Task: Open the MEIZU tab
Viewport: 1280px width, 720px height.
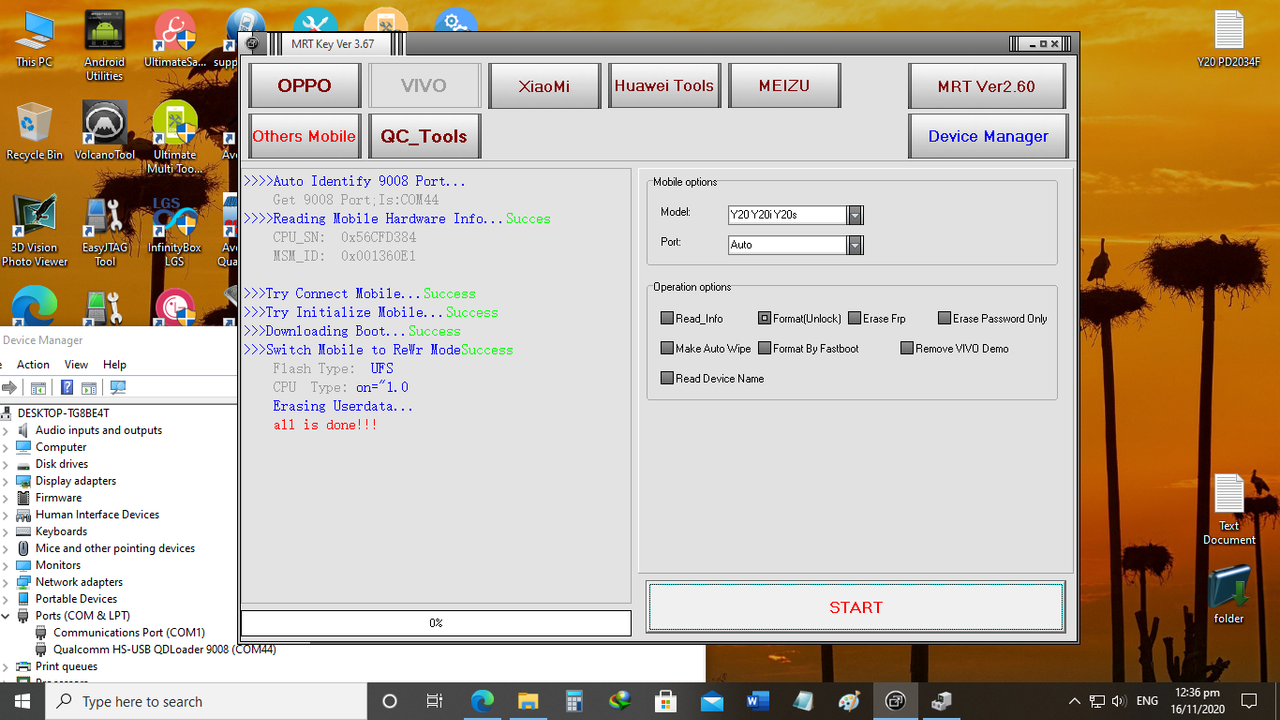Action: (785, 86)
